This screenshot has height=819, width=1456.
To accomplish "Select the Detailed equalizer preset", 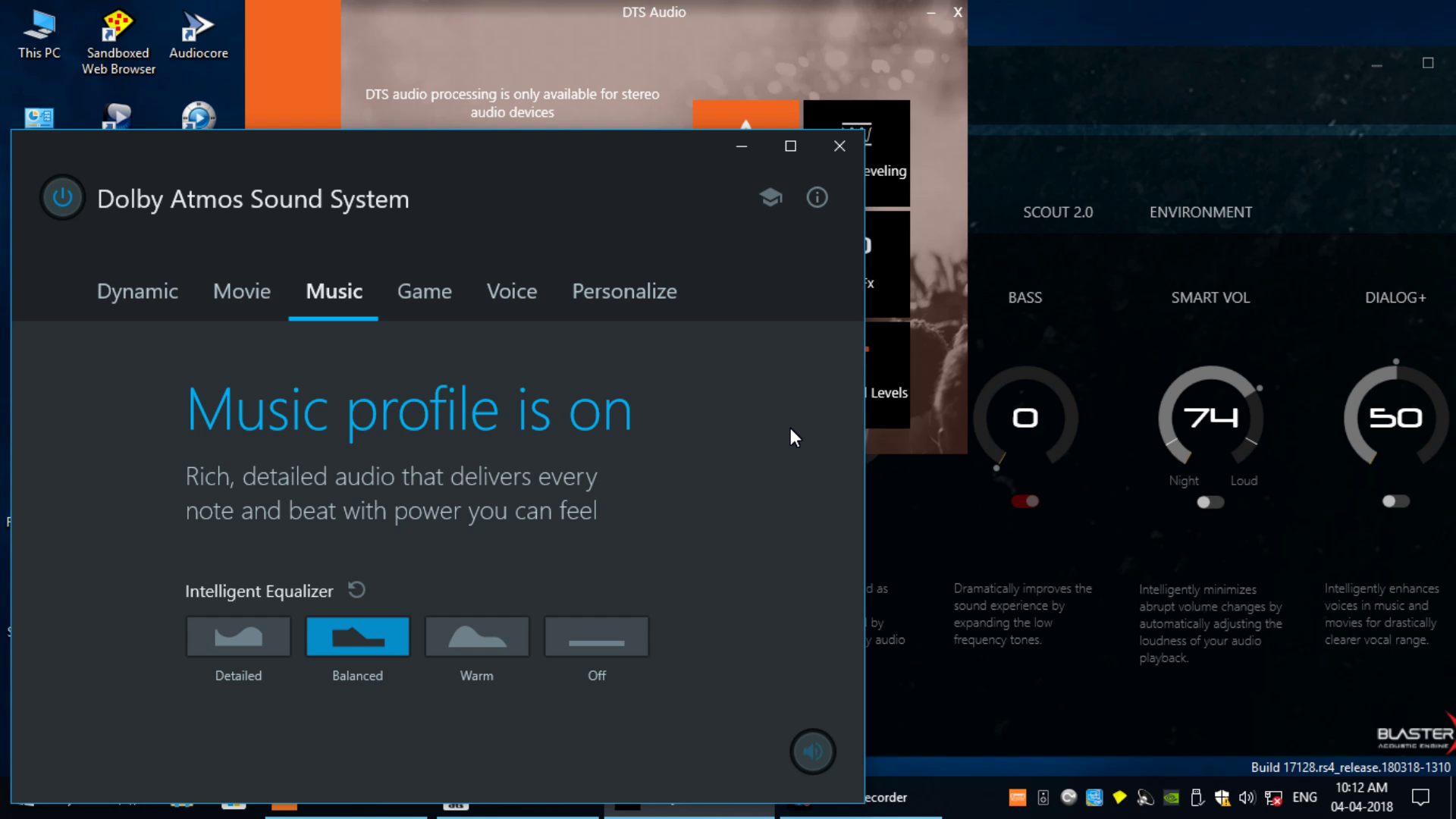I will pos(238,636).
